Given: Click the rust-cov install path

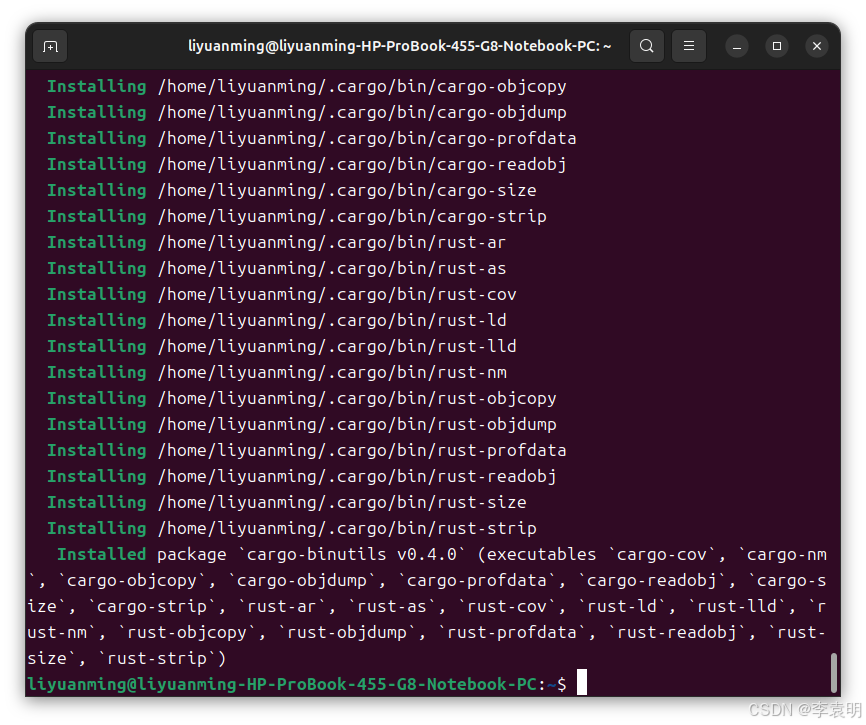Looking at the screenshot, I should [x=337, y=294].
